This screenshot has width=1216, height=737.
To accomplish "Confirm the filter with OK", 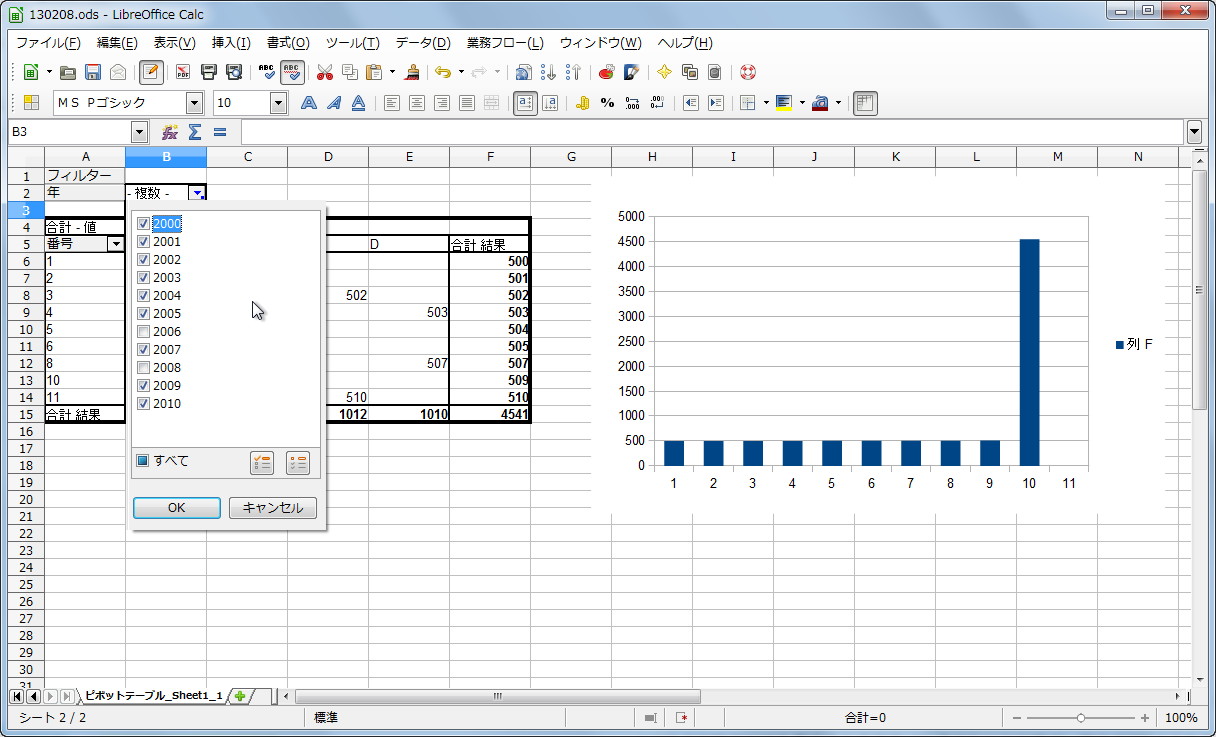I will coord(177,508).
